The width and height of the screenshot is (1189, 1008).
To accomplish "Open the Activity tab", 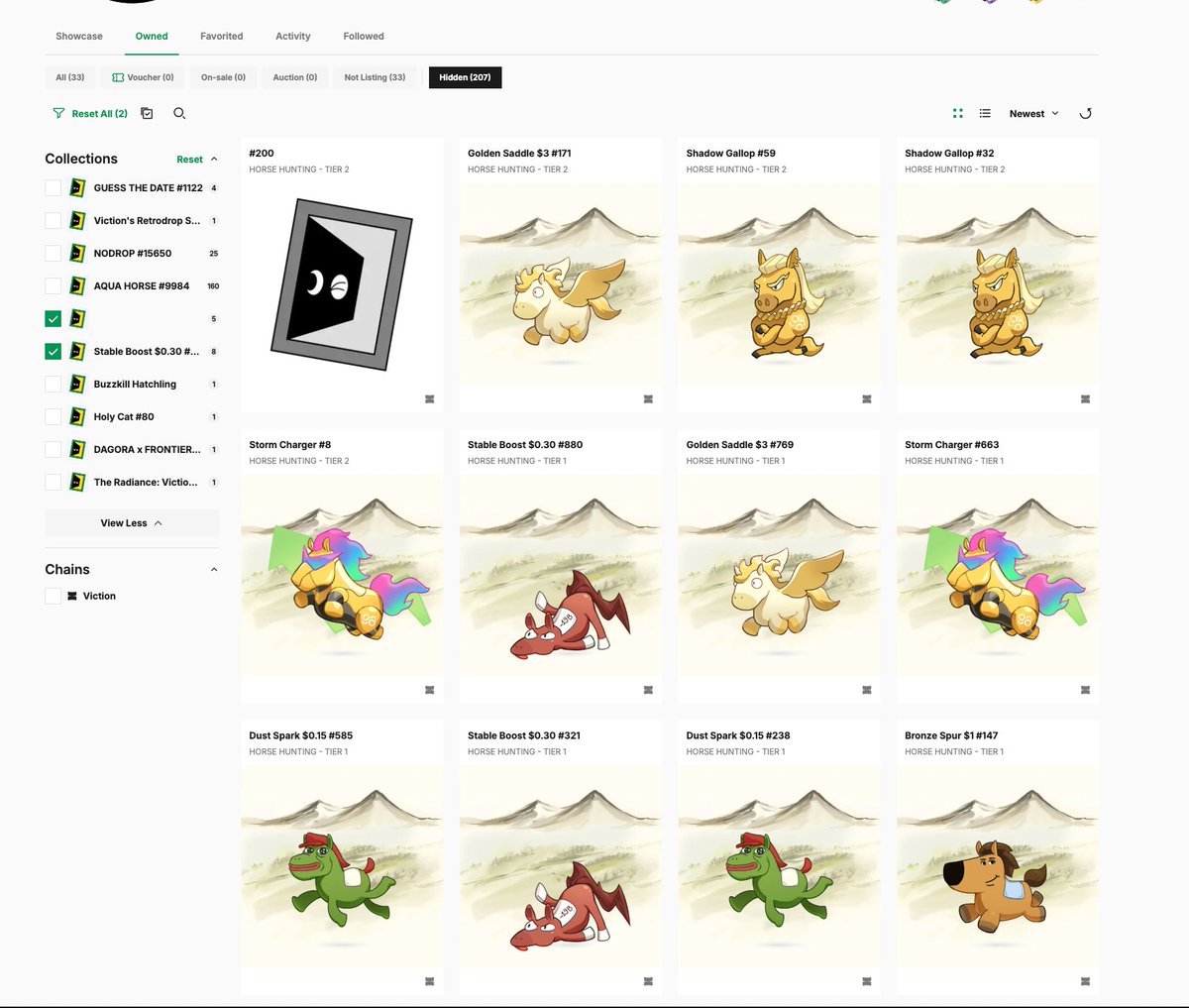I will point(293,36).
